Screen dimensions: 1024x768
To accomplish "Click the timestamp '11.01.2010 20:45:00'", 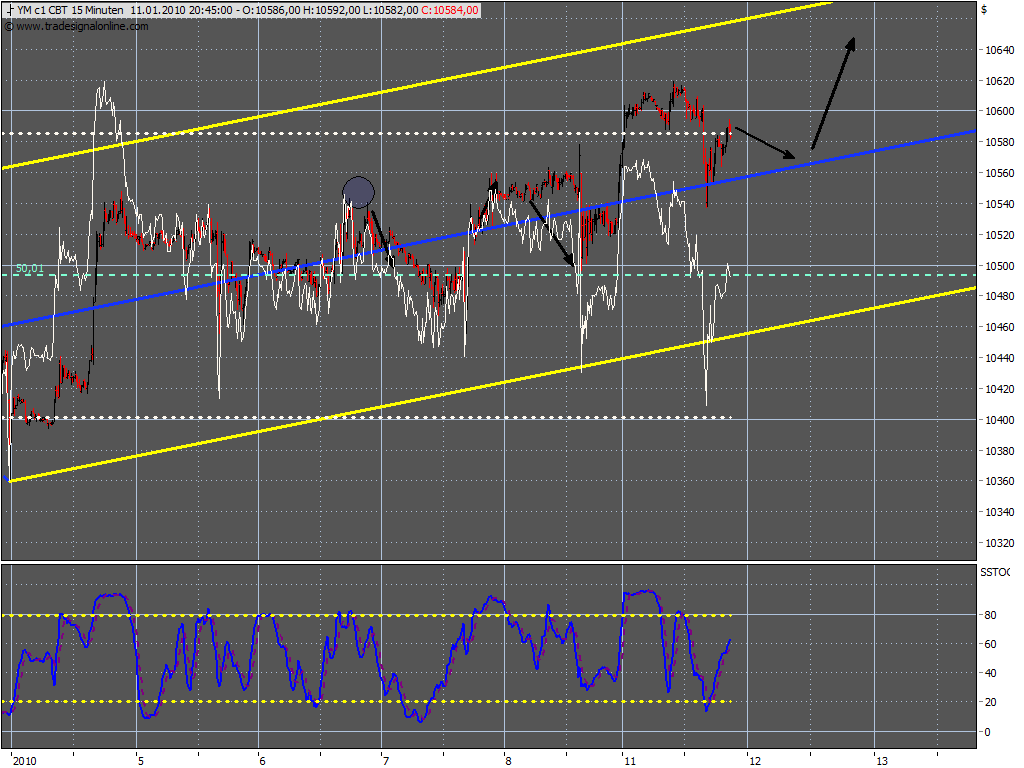I will (x=181, y=10).
